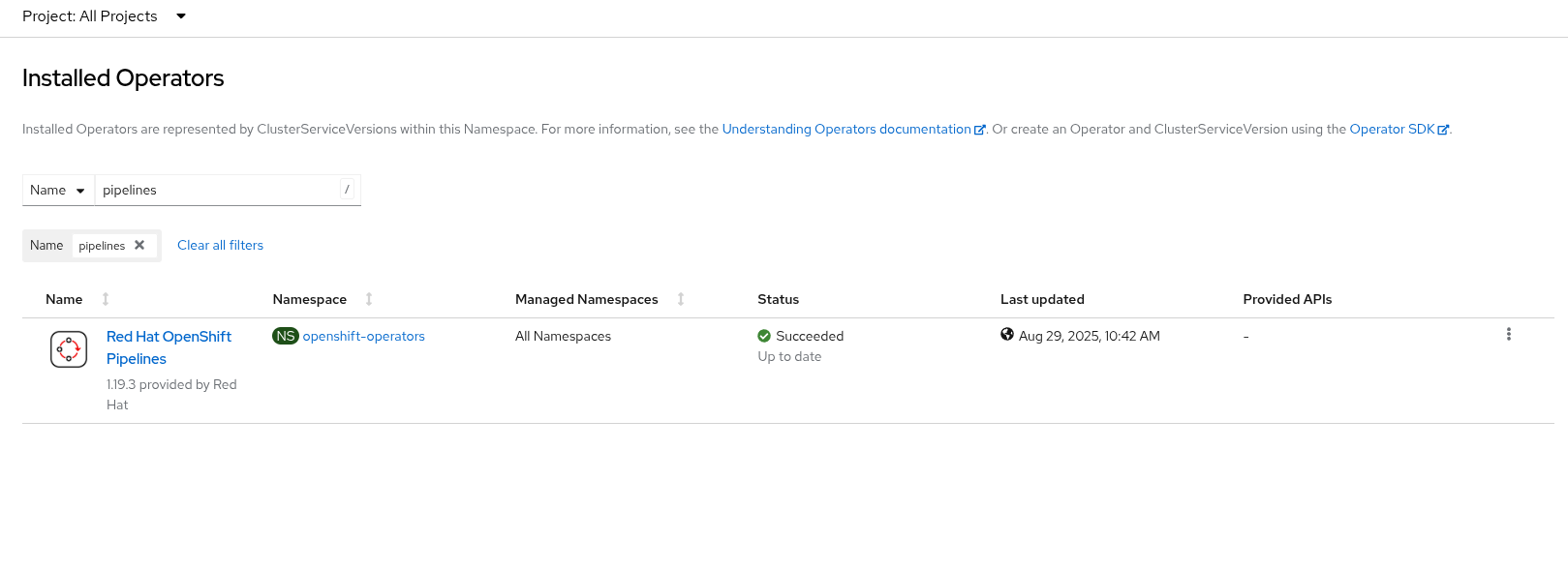Screen dimensions: 1568x570
Task: Open the Operator SDK external link
Action: 1392,130
